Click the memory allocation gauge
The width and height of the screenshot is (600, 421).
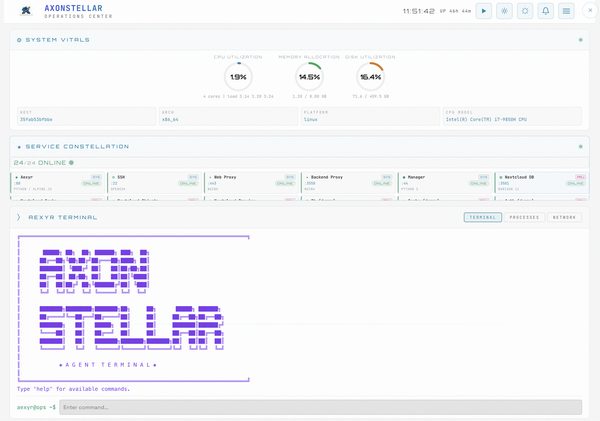click(x=309, y=77)
